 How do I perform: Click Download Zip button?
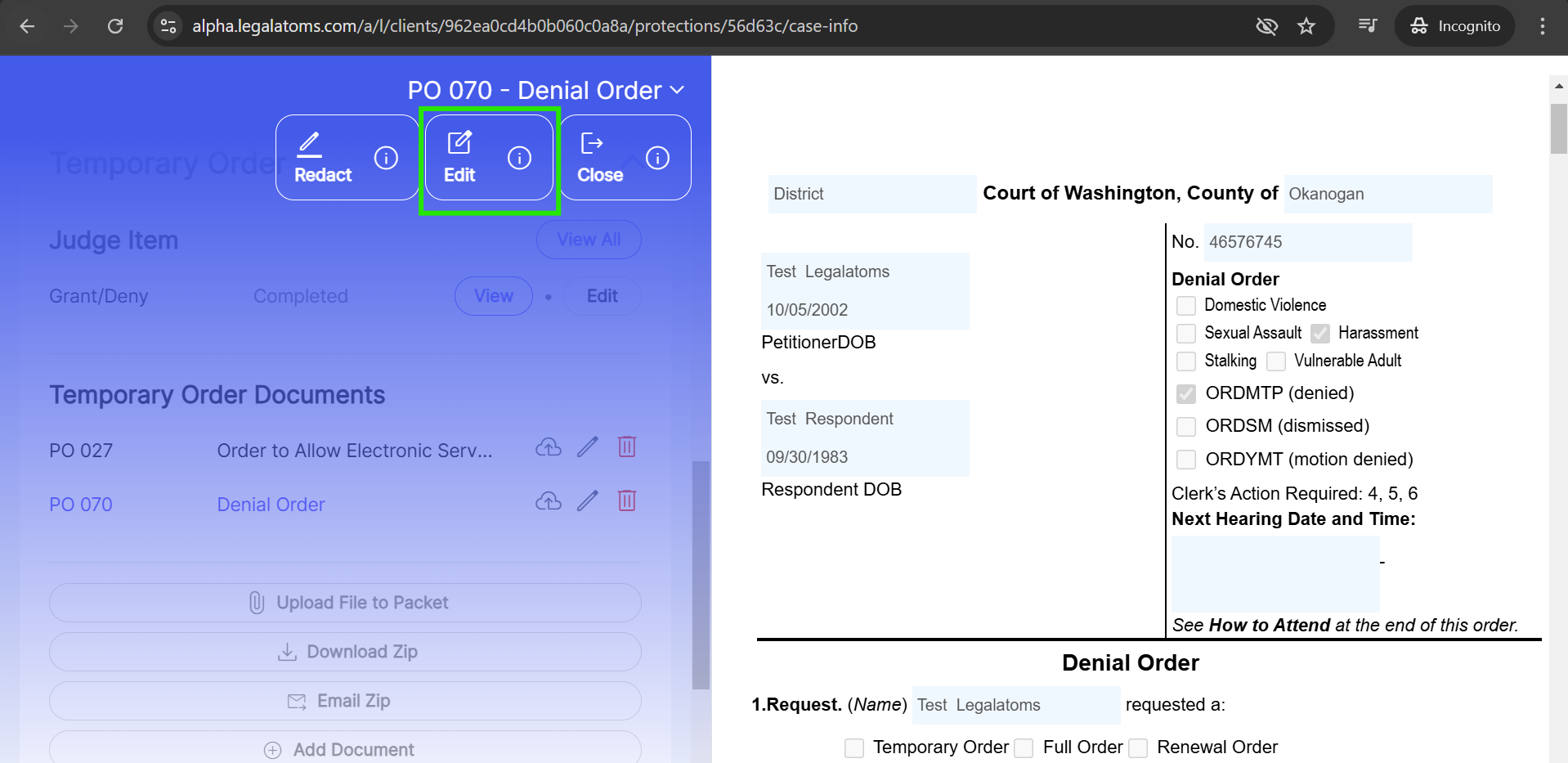point(345,652)
